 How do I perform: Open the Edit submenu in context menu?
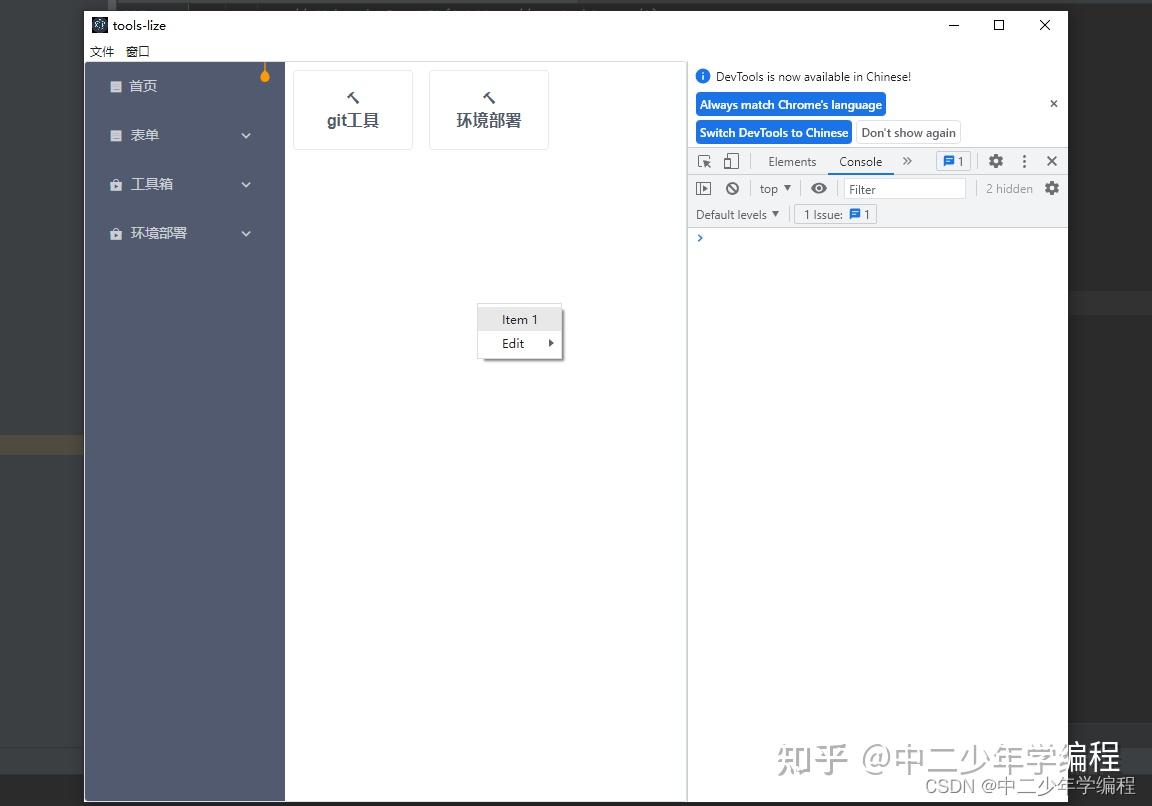519,343
